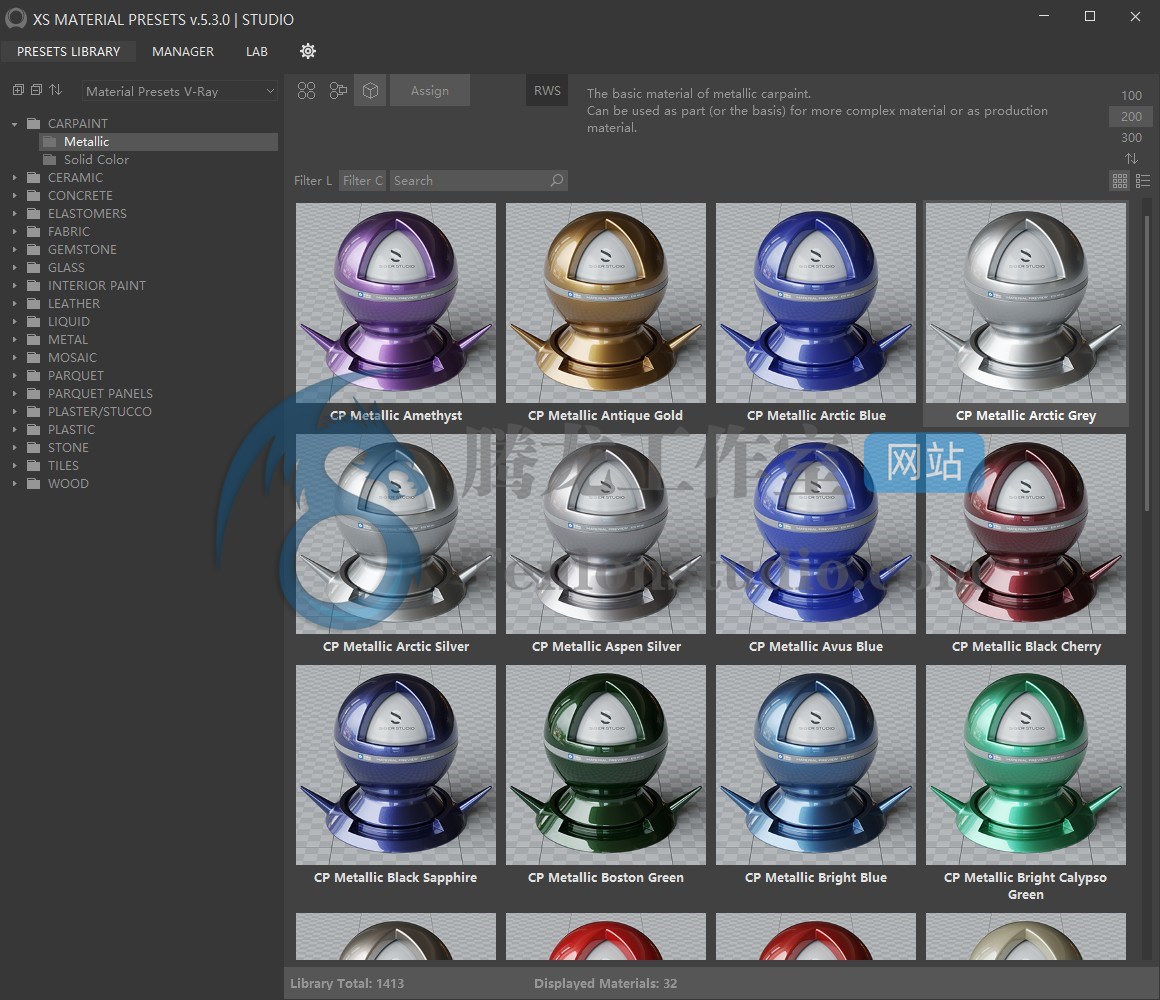Switch to the MANAGER tab

coord(183,51)
